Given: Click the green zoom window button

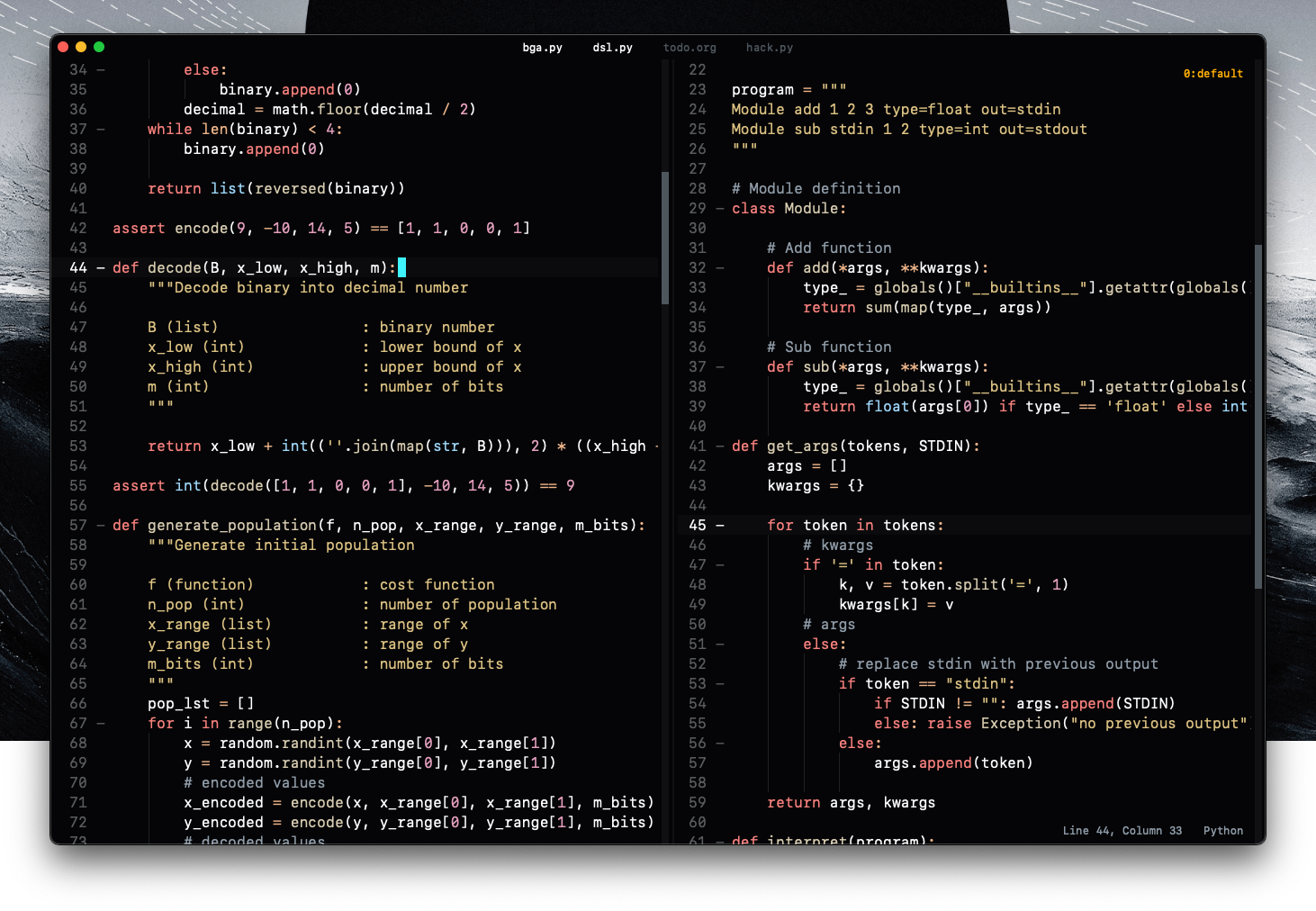Looking at the screenshot, I should [99, 47].
